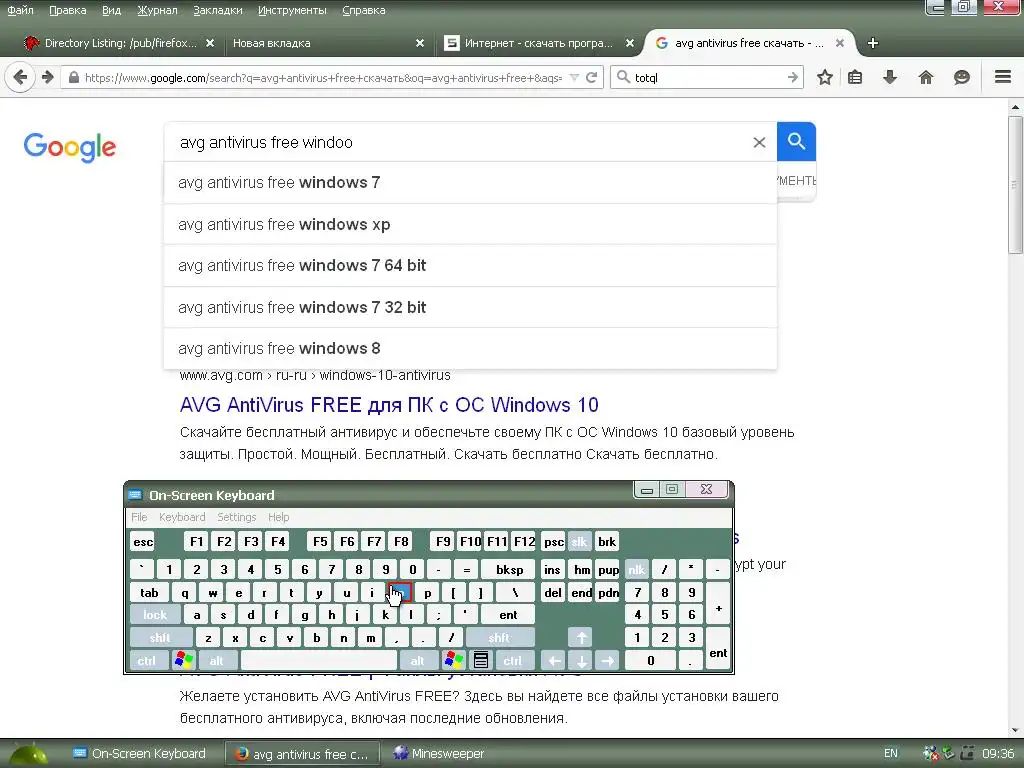Select suggestion avg antivirus free windows xp

tap(470, 224)
